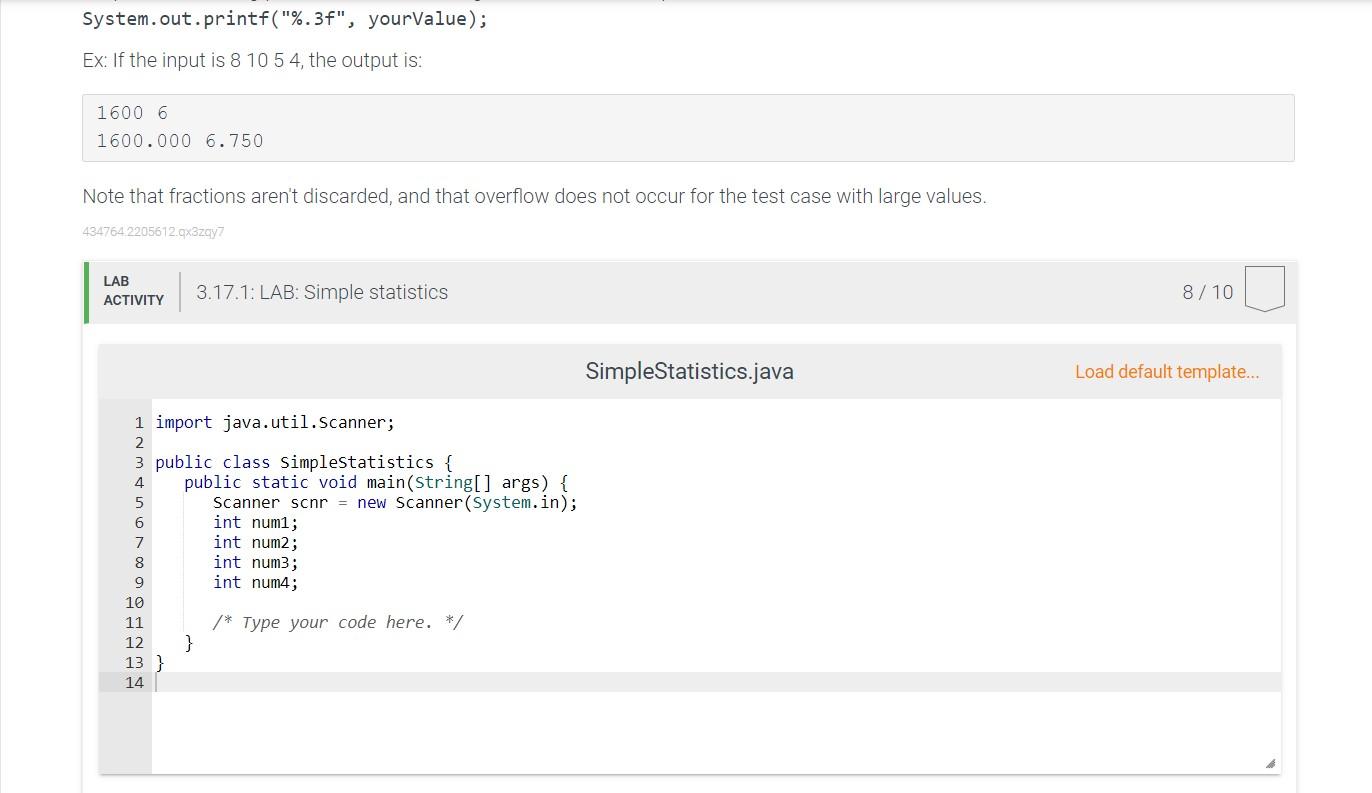The width and height of the screenshot is (1372, 793).
Task: Click the import java.util.Scanner statement
Action: point(273,422)
